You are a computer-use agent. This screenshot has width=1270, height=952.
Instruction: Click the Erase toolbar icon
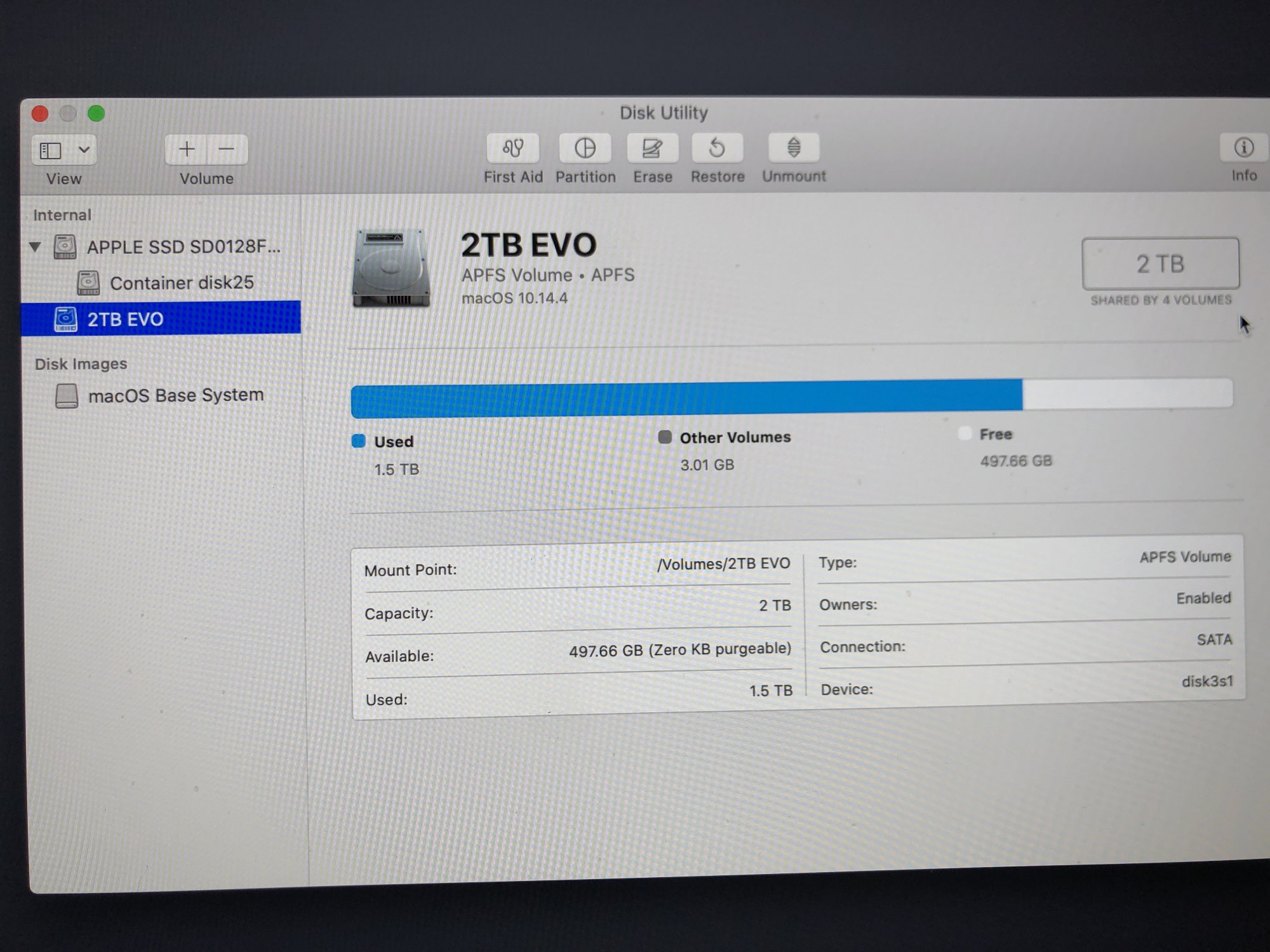click(652, 148)
